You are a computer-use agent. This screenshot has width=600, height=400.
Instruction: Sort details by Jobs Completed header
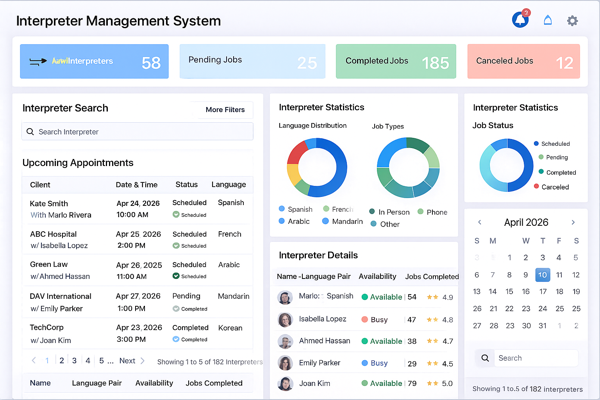pos(432,276)
